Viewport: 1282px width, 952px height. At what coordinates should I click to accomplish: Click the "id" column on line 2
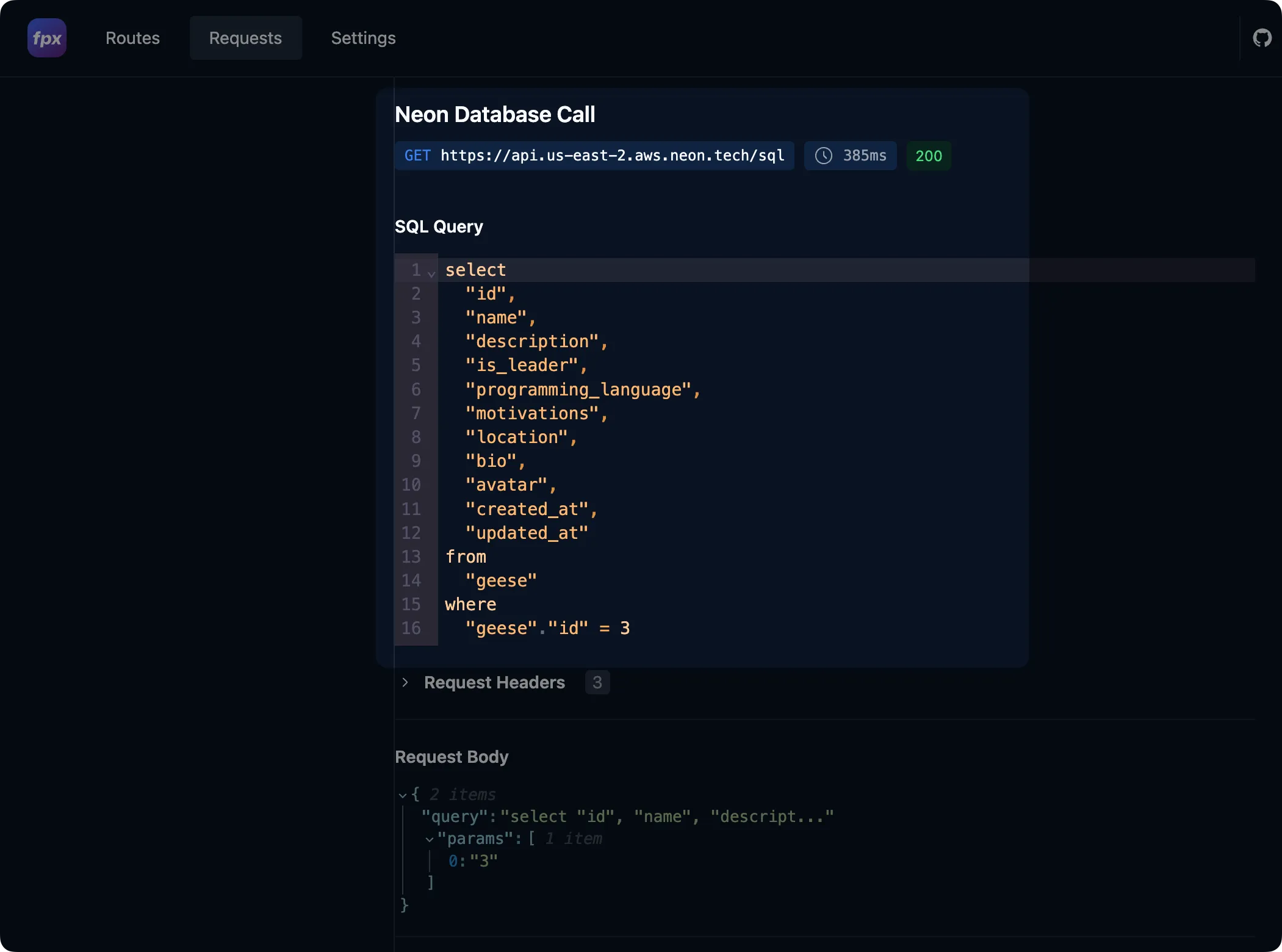click(x=491, y=294)
